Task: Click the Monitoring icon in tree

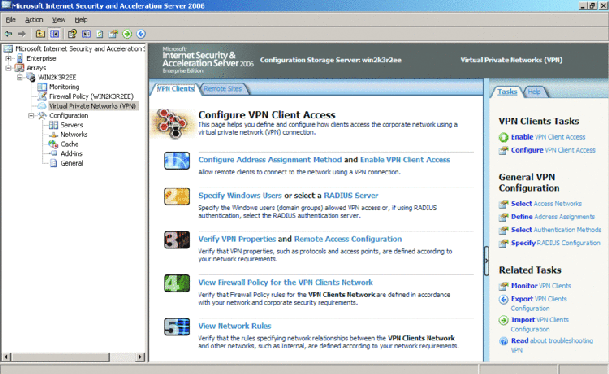Action: [42, 87]
